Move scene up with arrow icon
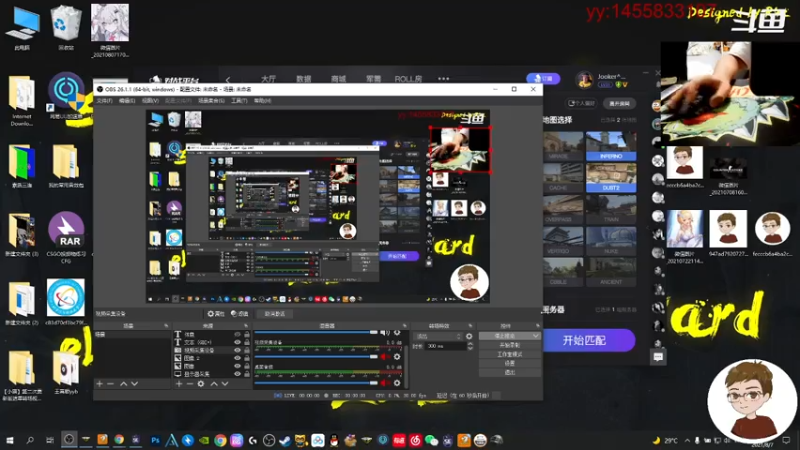The height and width of the screenshot is (450, 800). point(123,384)
